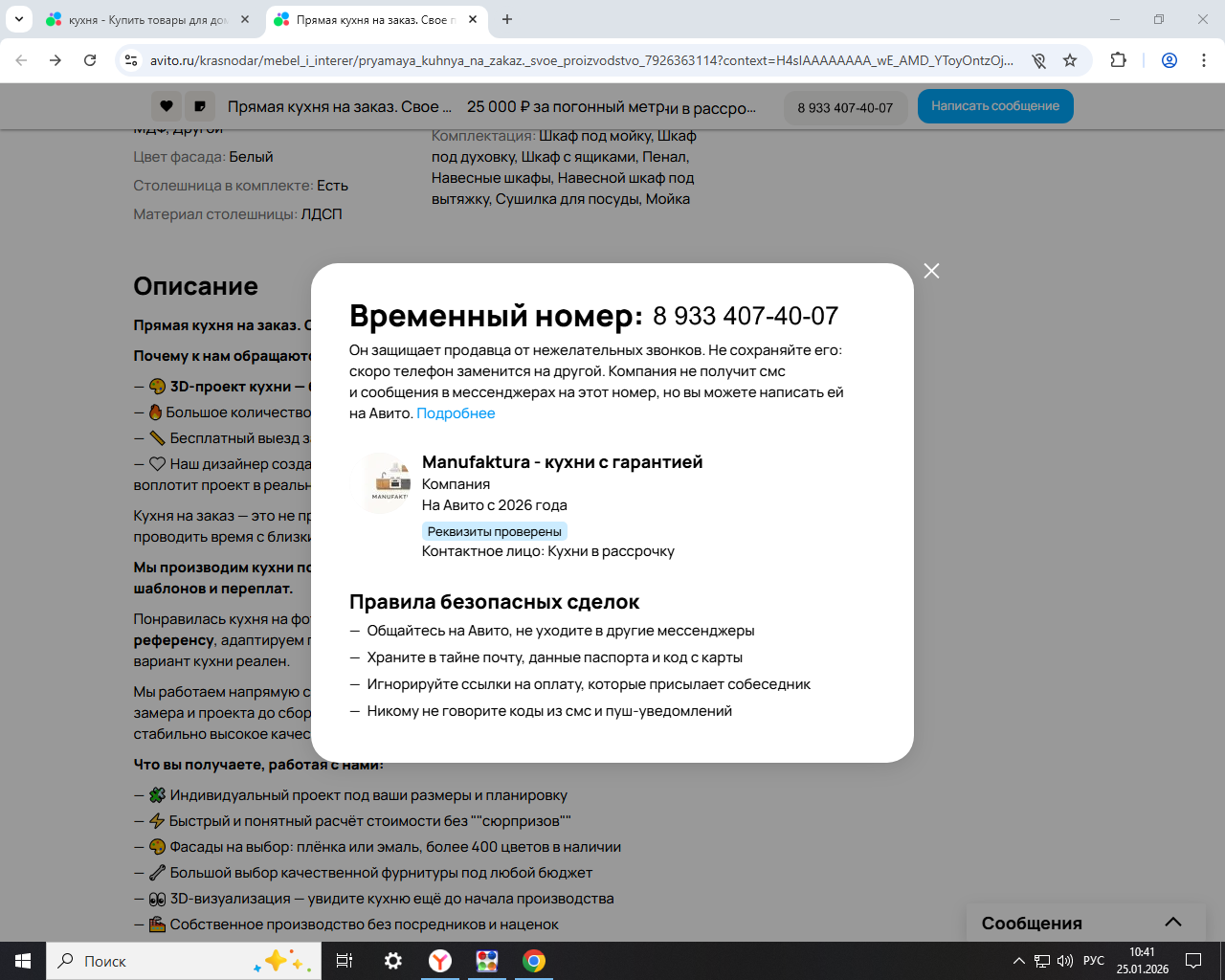1225x980 pixels.
Task: Open the network status tray icon
Action: coord(1041,961)
